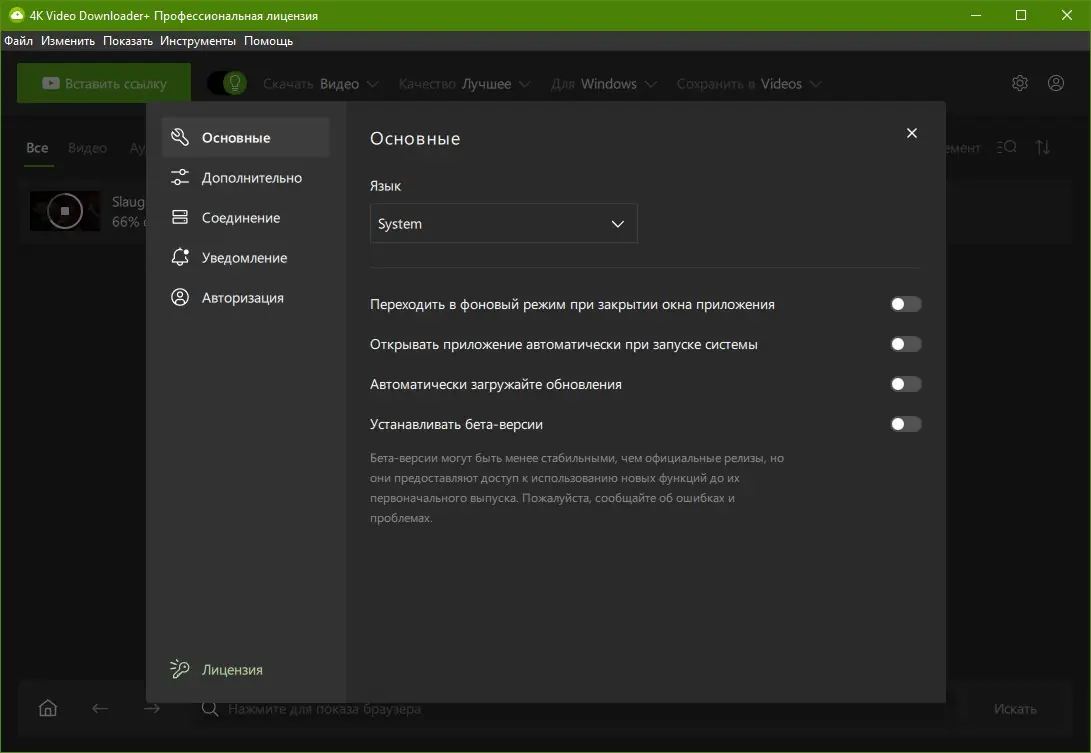
Task: Open the Показать menu
Action: pos(127,40)
